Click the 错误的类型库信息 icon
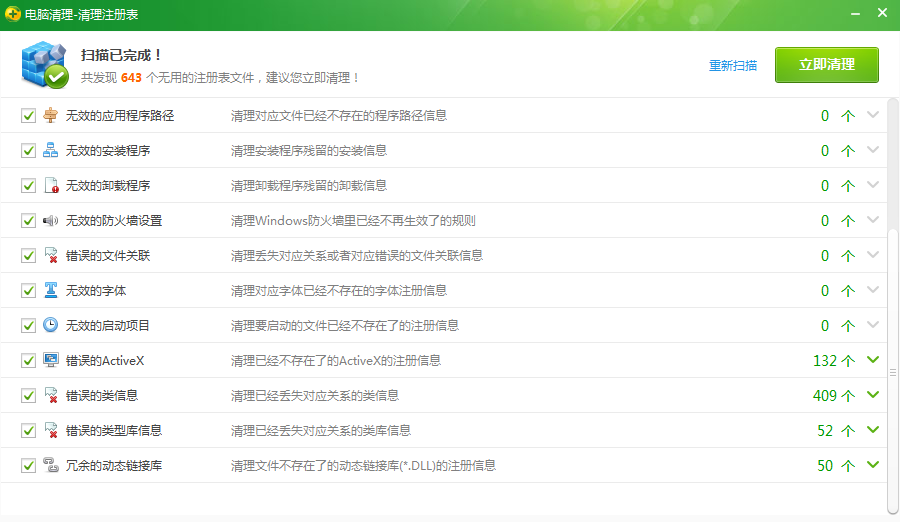900x522 pixels. pos(51,431)
